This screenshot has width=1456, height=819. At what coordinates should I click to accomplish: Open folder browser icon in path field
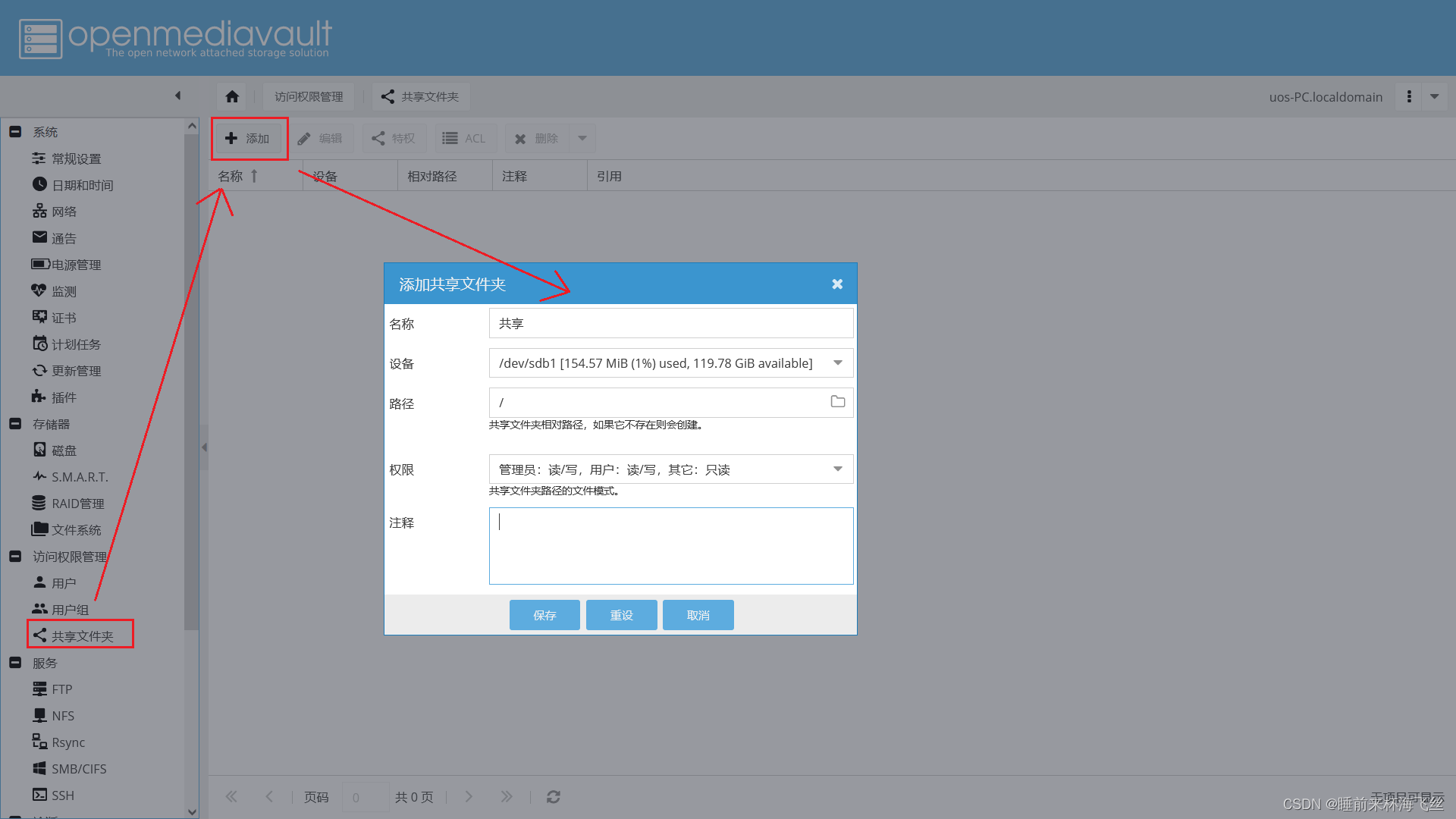[x=837, y=402]
